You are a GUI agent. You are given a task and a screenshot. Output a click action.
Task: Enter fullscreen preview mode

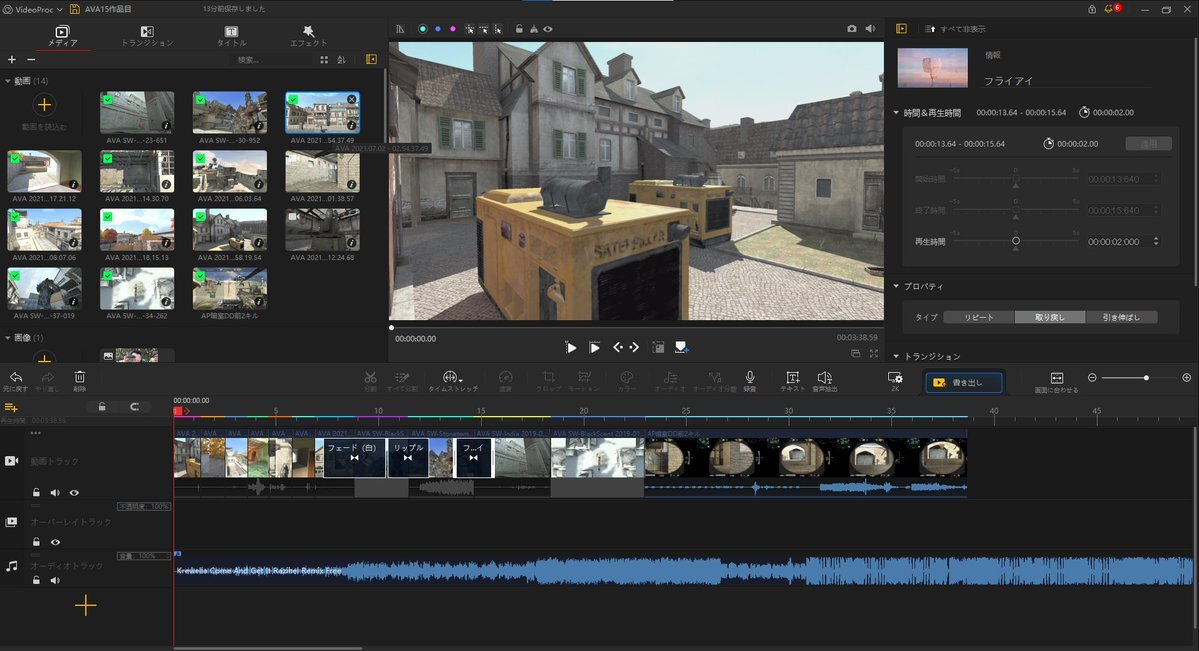(x=873, y=353)
